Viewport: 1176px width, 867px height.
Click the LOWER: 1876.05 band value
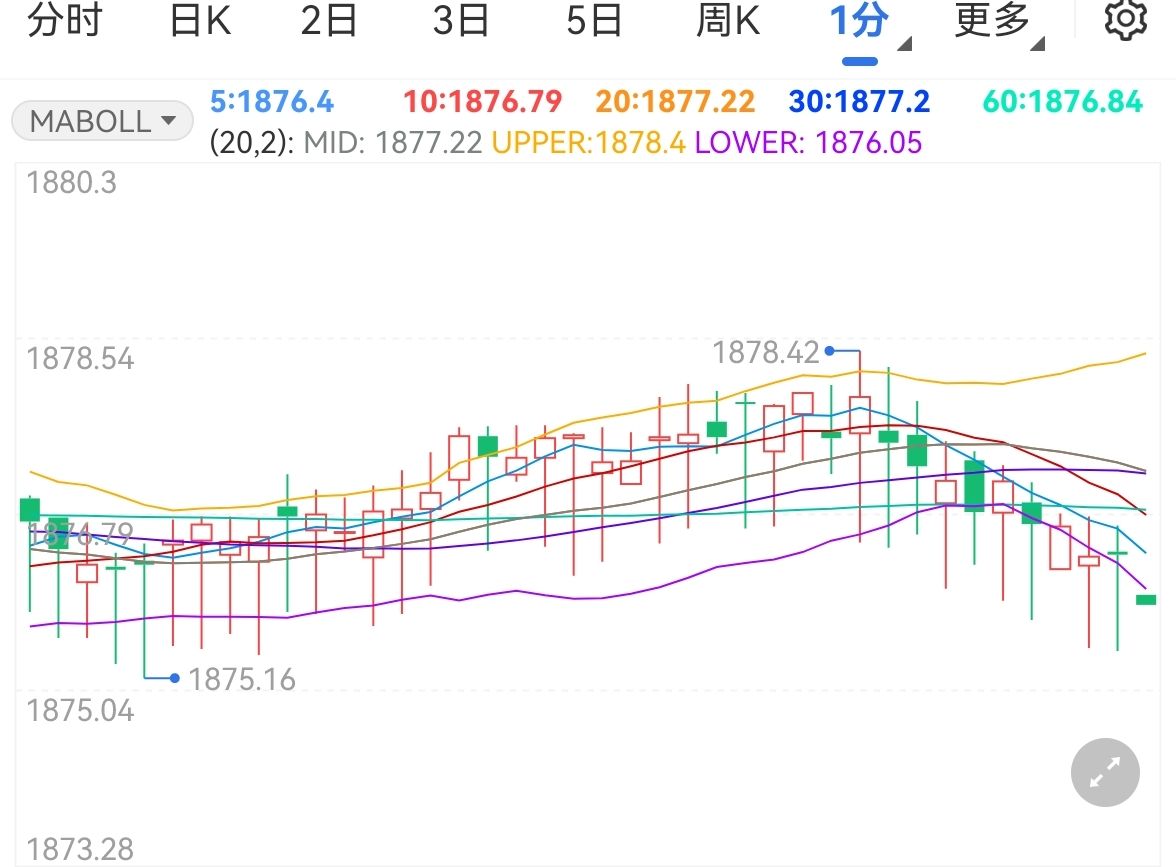point(808,142)
